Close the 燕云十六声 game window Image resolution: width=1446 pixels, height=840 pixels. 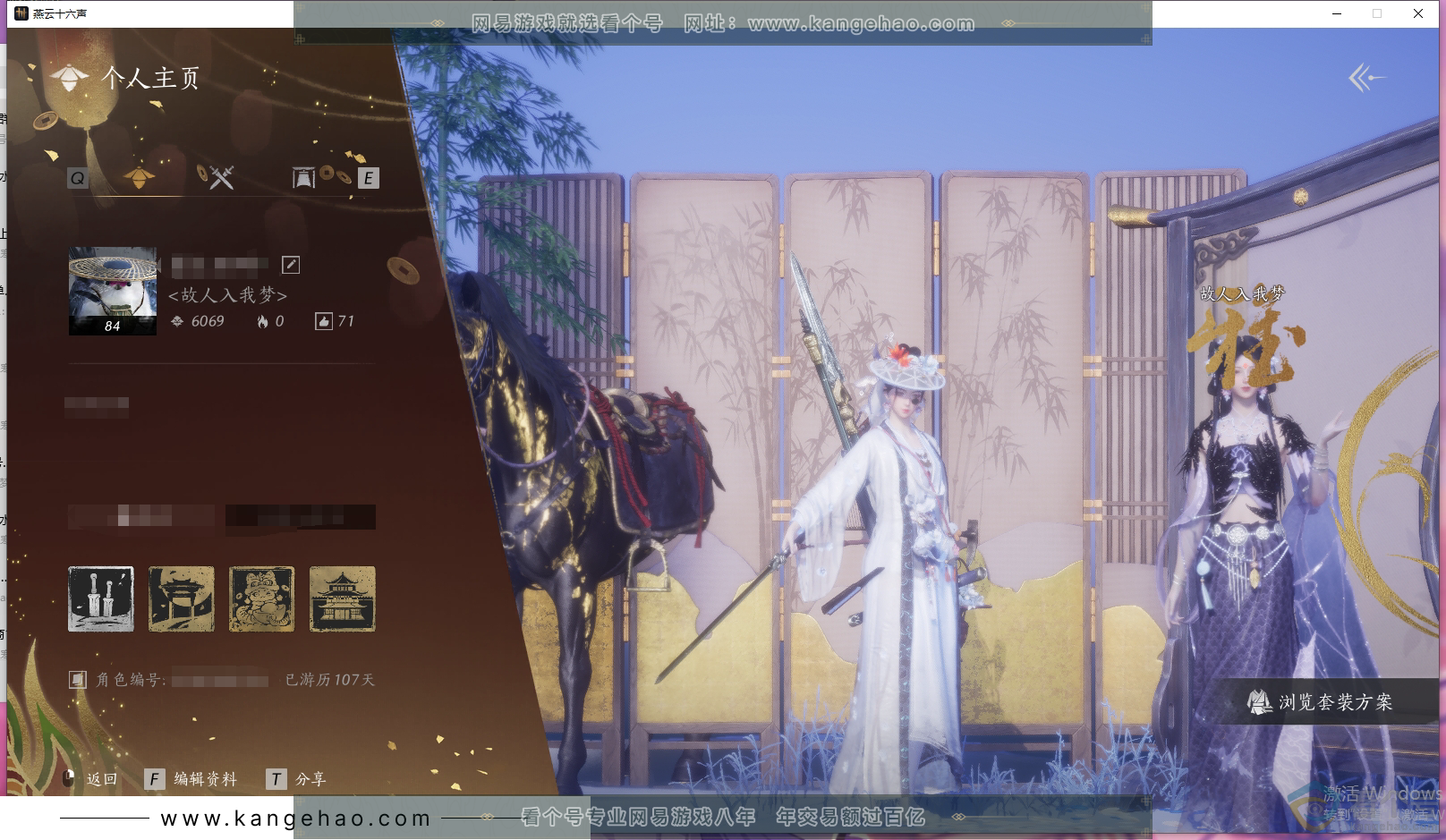click(x=1418, y=13)
